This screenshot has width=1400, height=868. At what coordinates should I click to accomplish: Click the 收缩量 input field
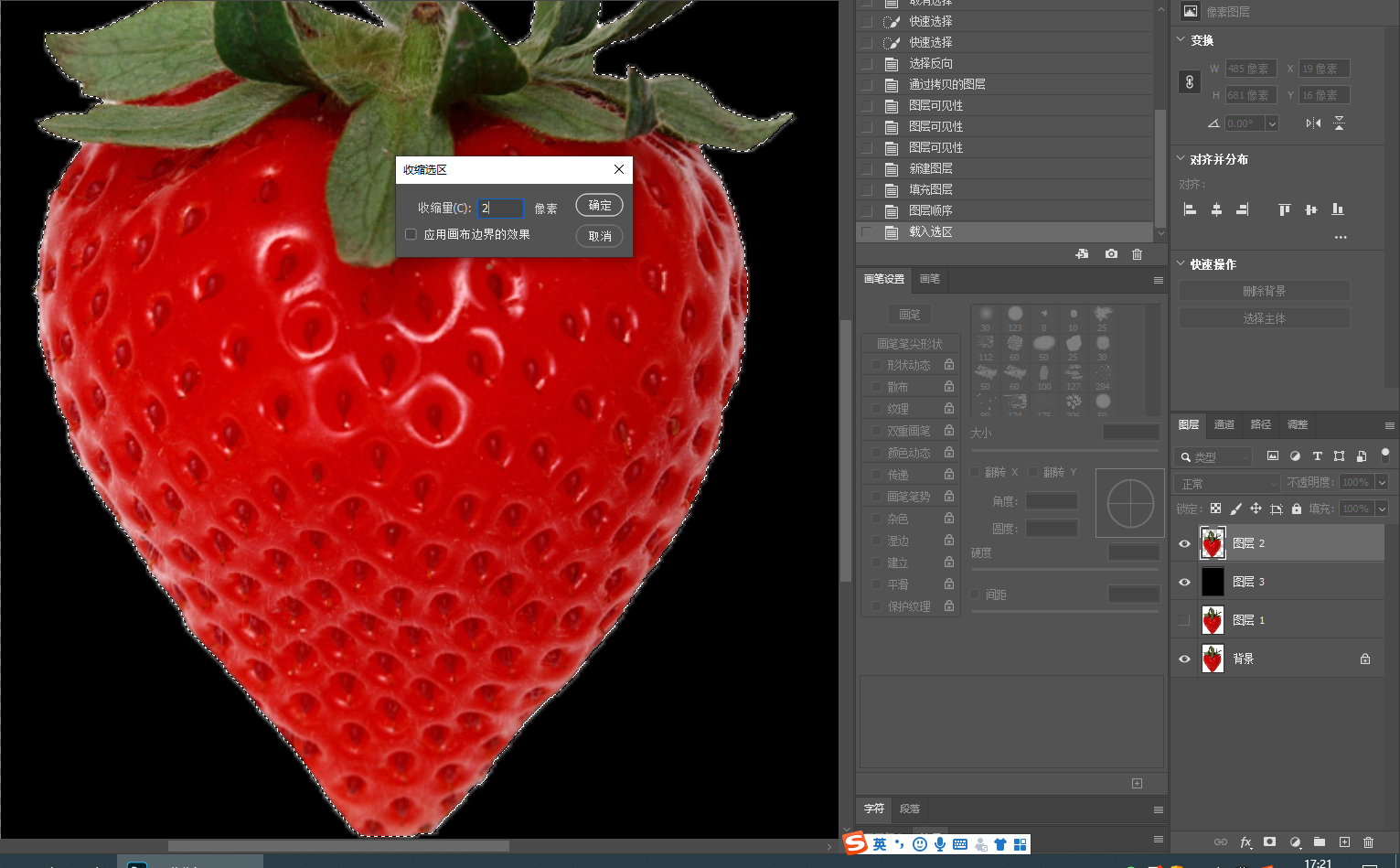coord(500,208)
